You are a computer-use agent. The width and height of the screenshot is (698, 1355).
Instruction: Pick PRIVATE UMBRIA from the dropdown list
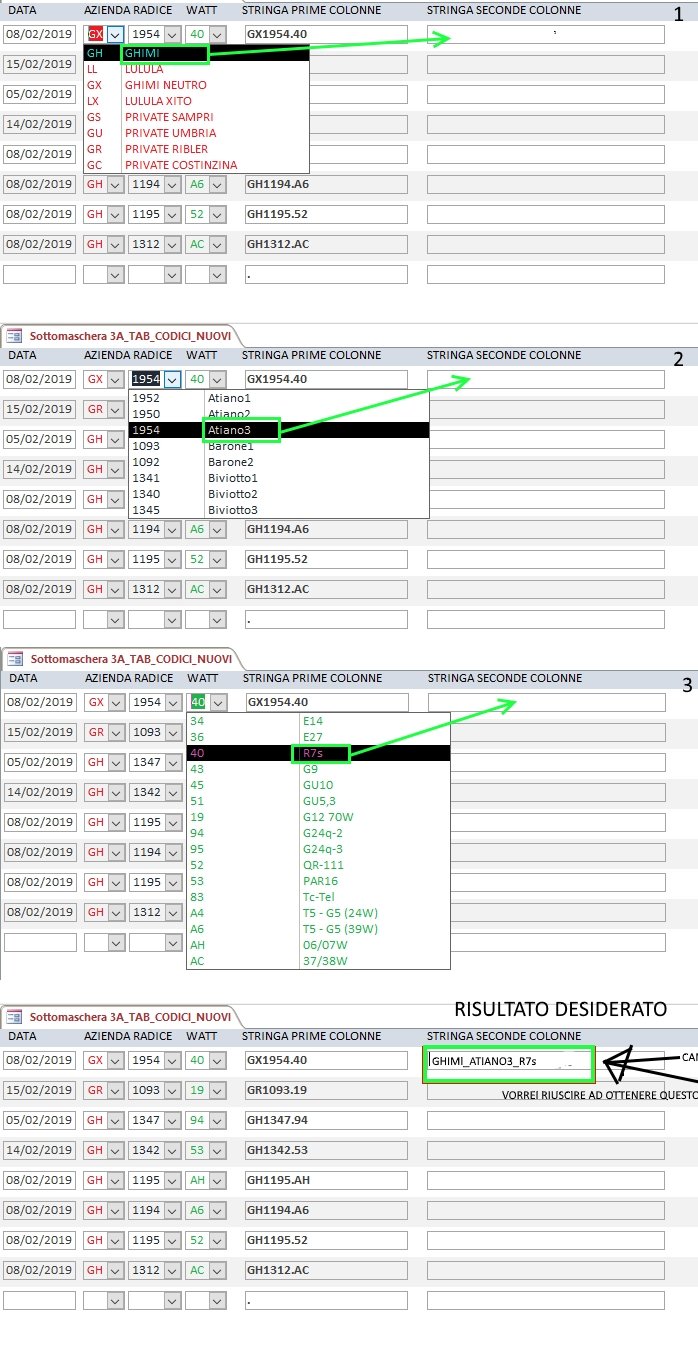pos(170,133)
